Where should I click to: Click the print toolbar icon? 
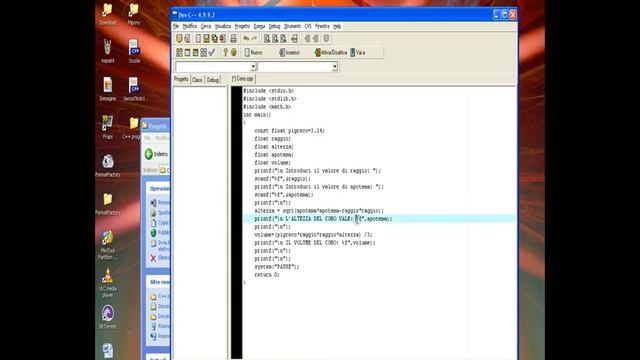(x=233, y=39)
